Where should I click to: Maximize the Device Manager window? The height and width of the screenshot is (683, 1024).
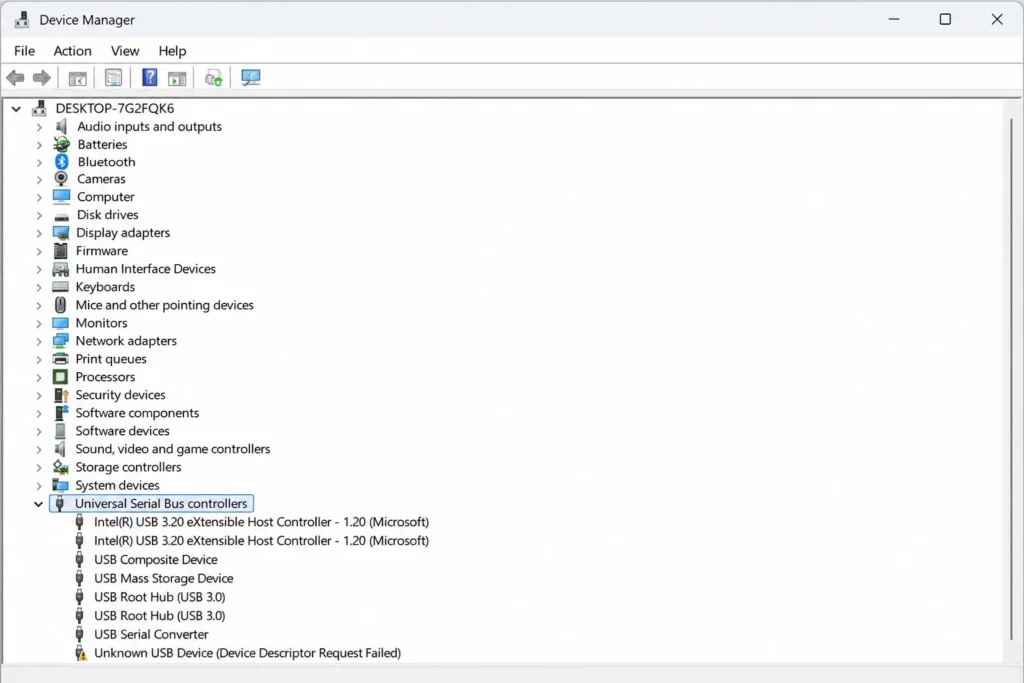click(x=945, y=20)
